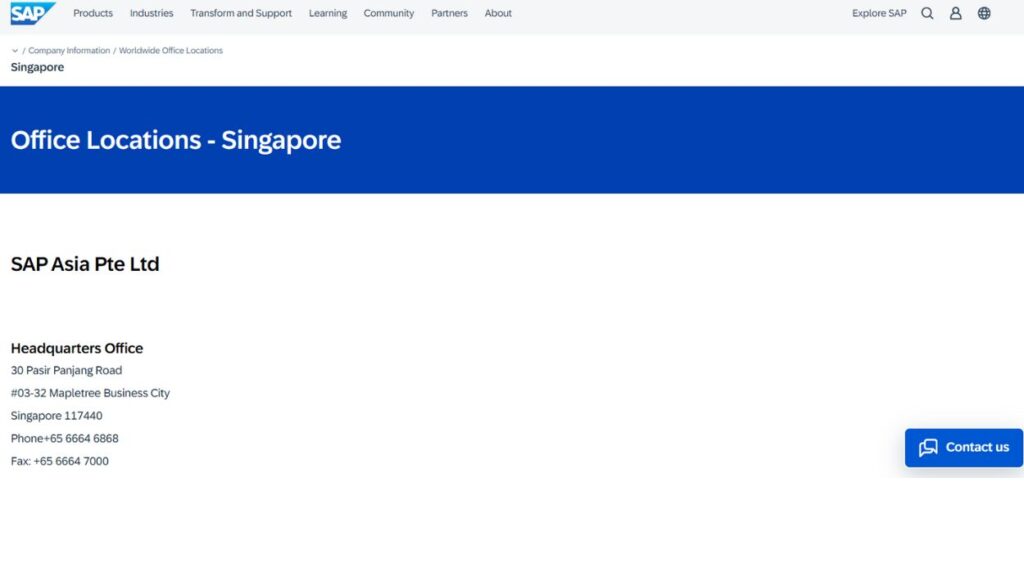Open the Industries menu
1024x573 pixels.
152,13
